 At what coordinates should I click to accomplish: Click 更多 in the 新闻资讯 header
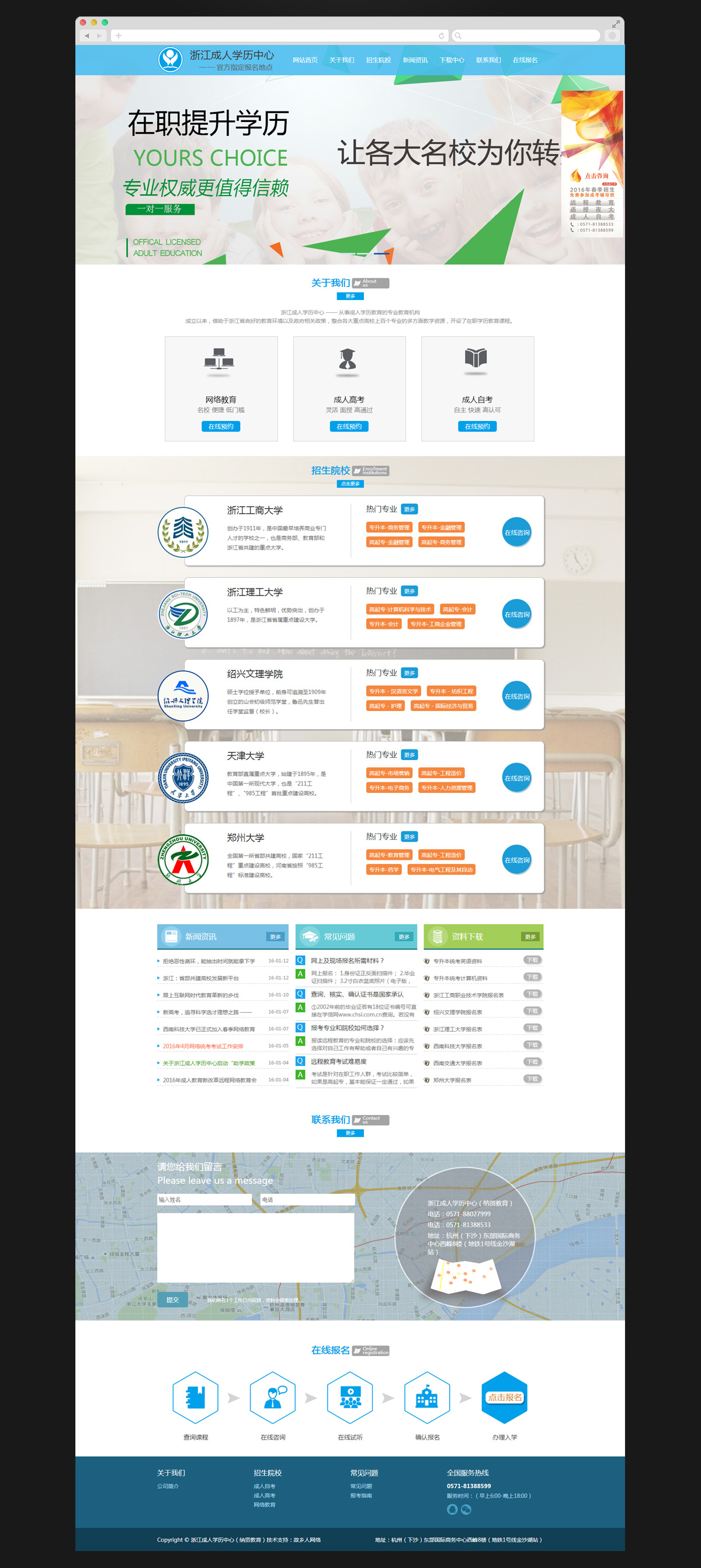coord(275,937)
